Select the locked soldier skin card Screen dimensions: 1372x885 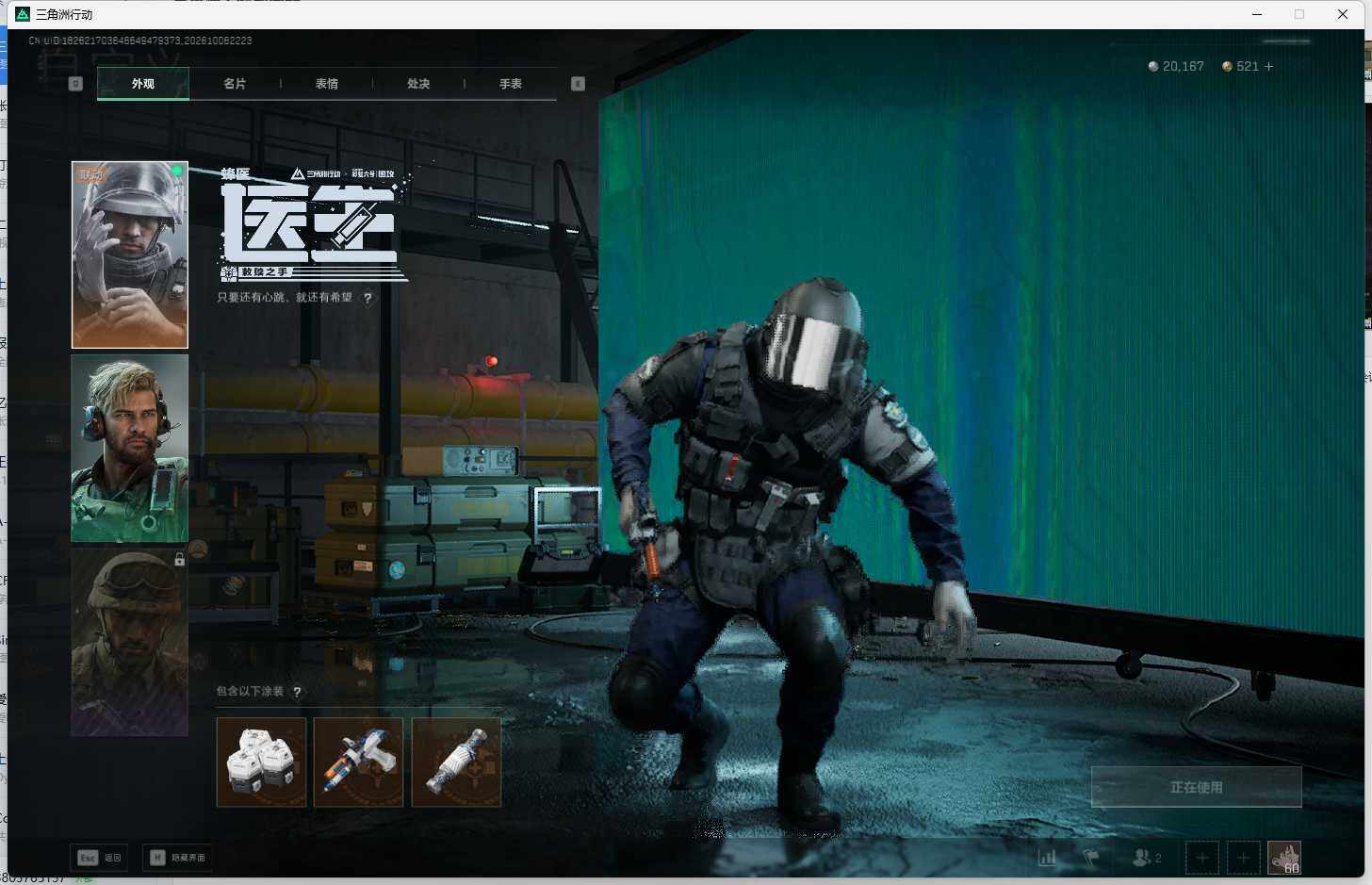coord(130,642)
